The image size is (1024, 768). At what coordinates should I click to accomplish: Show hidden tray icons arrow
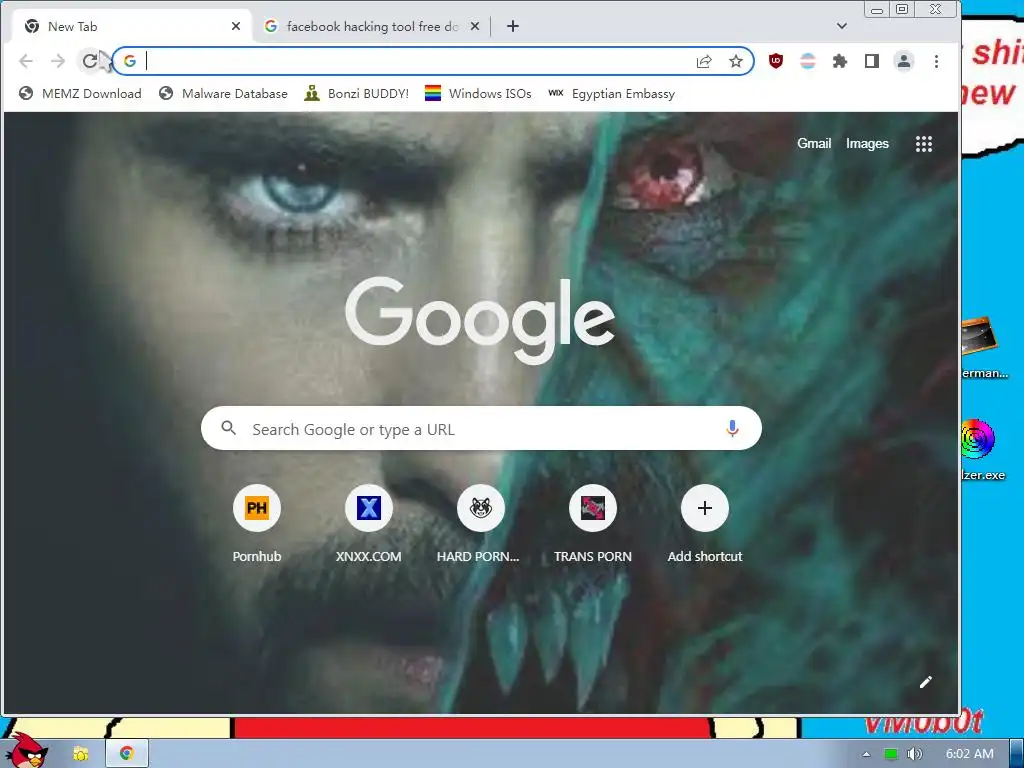pyautogui.click(x=867, y=754)
